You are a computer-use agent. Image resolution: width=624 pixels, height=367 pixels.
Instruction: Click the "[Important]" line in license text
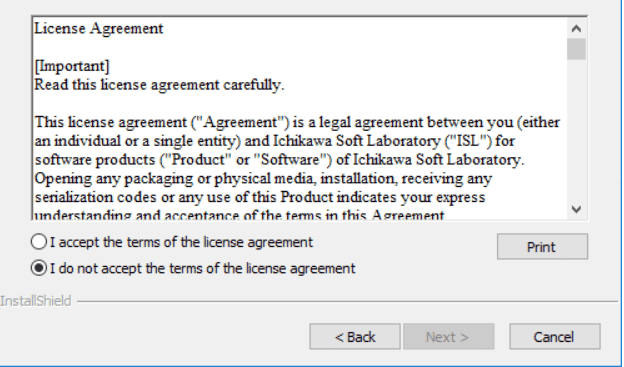[x=72, y=66]
